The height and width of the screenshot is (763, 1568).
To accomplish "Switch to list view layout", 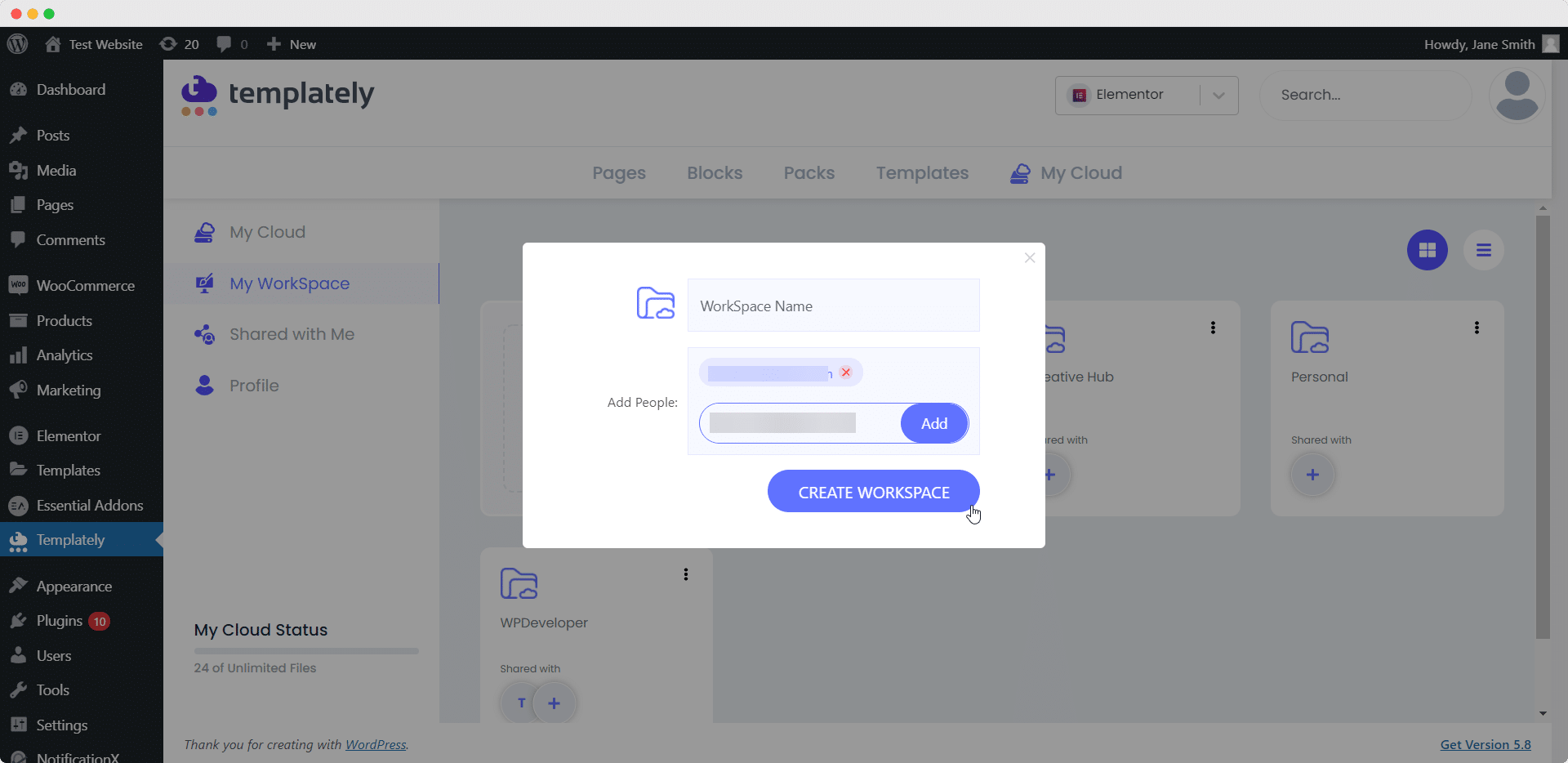I will pyautogui.click(x=1483, y=249).
